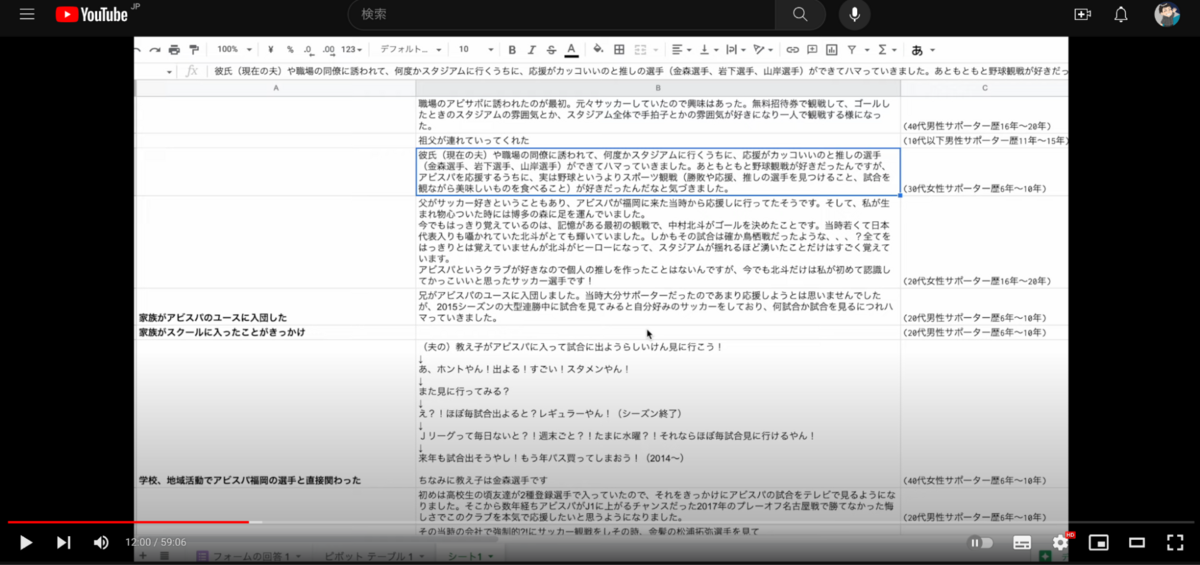Seek along the red video progress bar
Viewport: 1200px width, 565px height.
point(128,522)
